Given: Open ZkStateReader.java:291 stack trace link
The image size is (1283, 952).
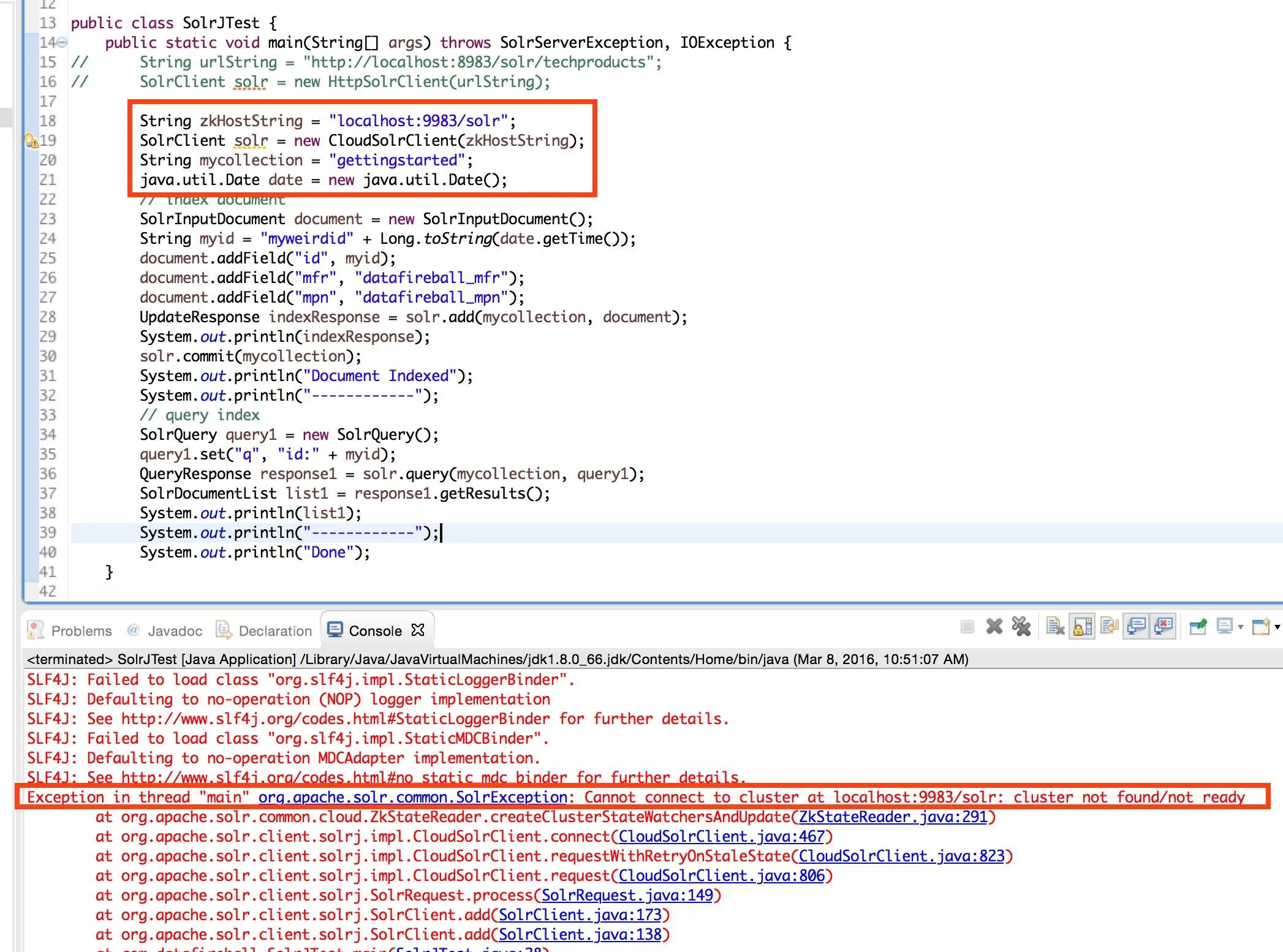Looking at the screenshot, I should click(x=892, y=817).
